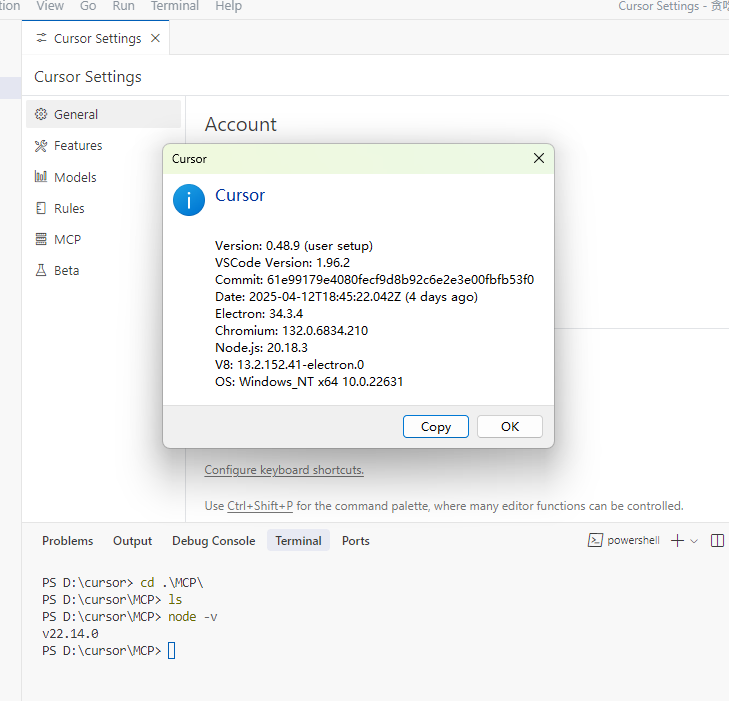Click the blue Cursor title in dialog
Viewport: 729px width, 701px height.
click(x=240, y=195)
